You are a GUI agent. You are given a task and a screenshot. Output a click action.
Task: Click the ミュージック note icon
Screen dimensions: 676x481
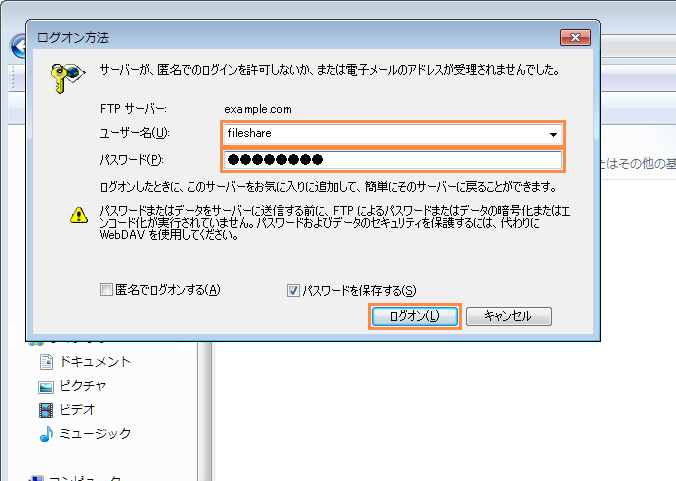click(x=46, y=434)
